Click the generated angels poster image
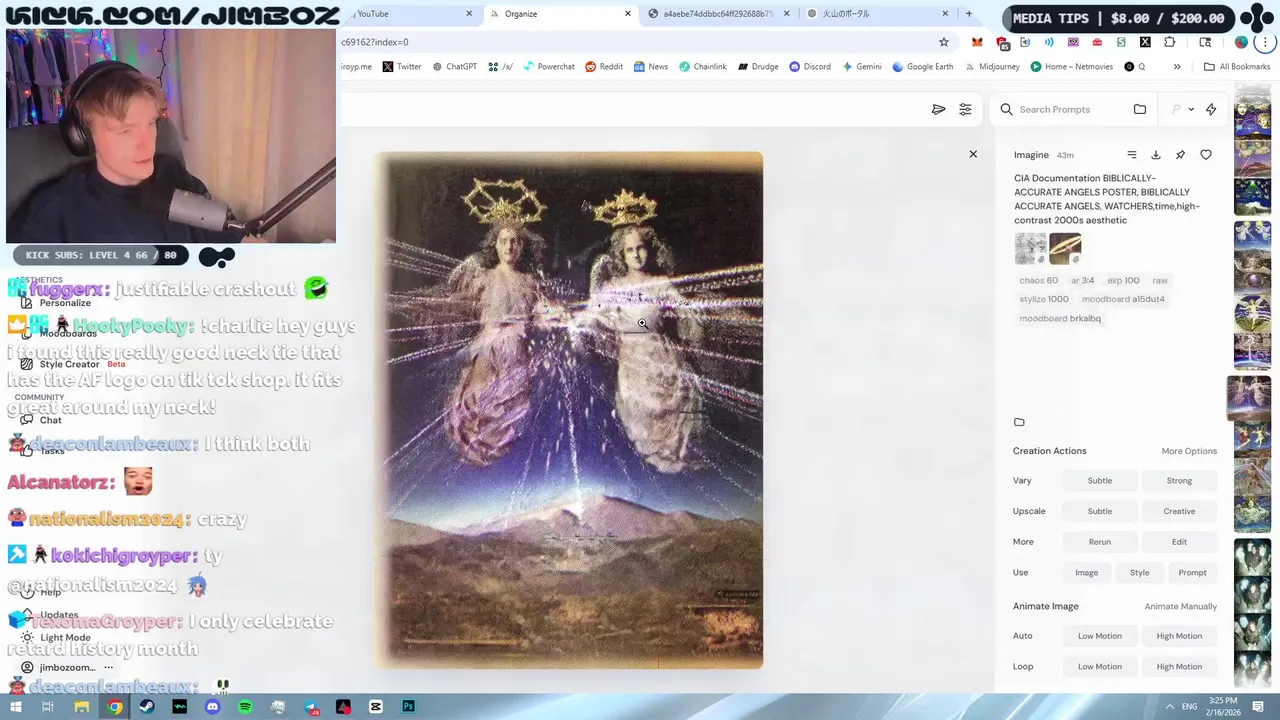Viewport: 1280px width, 720px height. (x=570, y=410)
